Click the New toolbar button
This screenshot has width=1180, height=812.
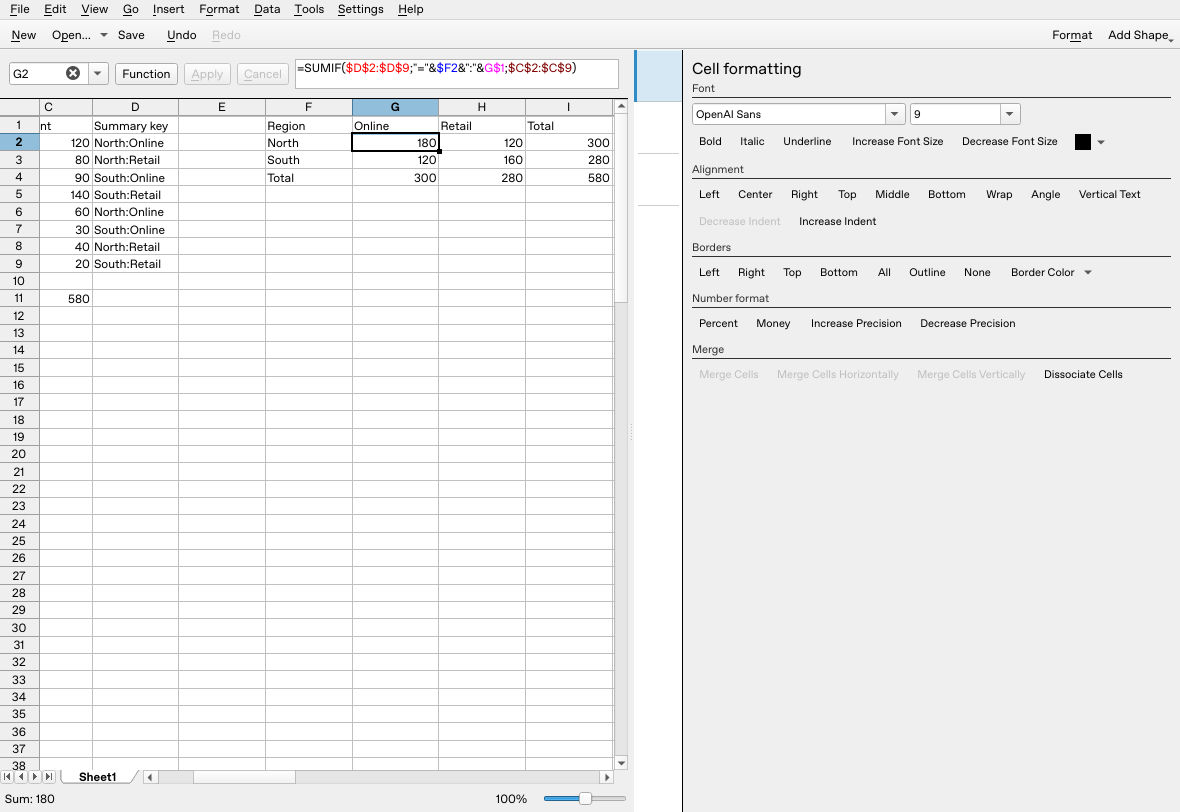(x=23, y=35)
